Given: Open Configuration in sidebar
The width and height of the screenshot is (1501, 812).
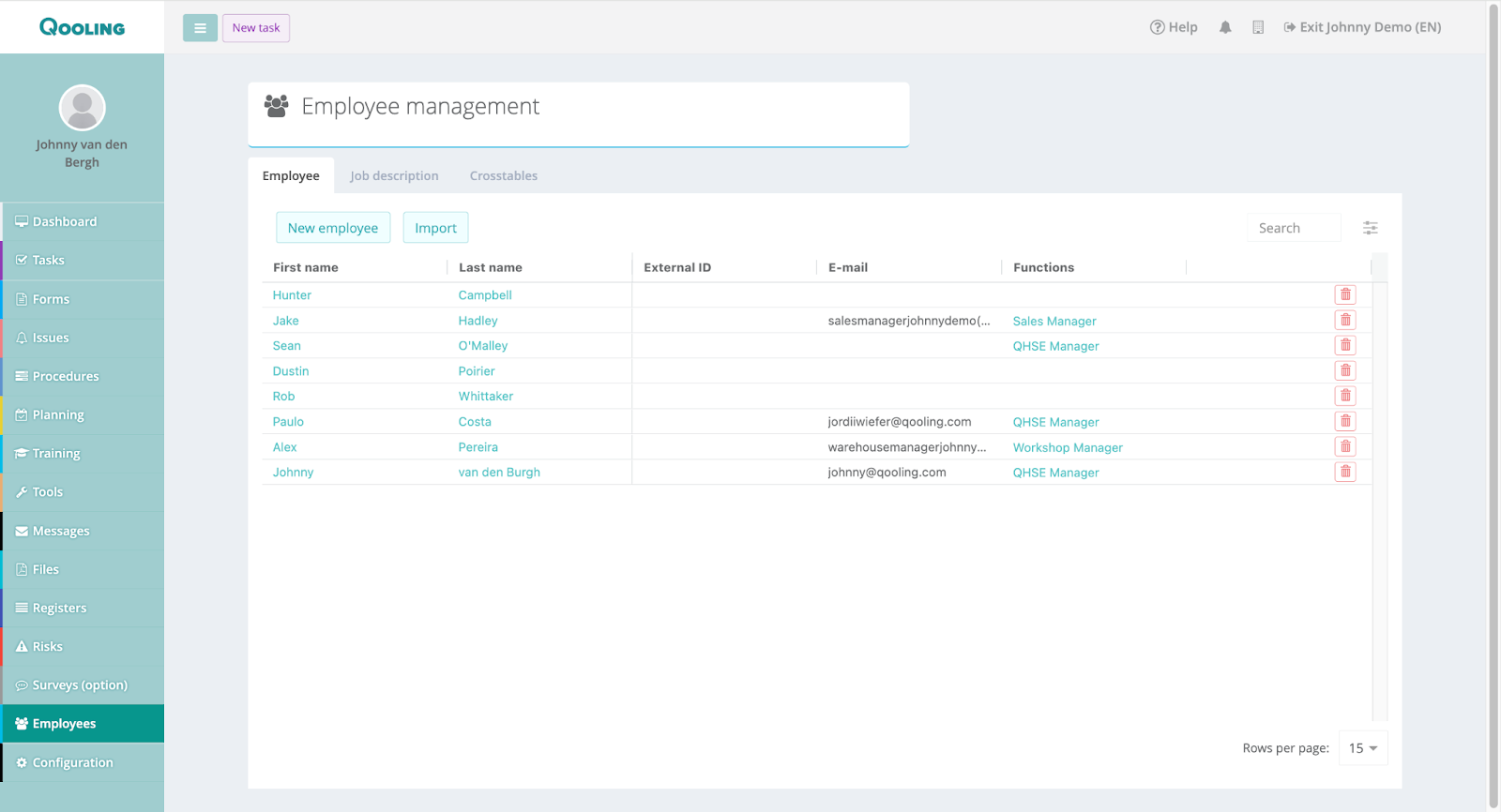Looking at the screenshot, I should 83,762.
